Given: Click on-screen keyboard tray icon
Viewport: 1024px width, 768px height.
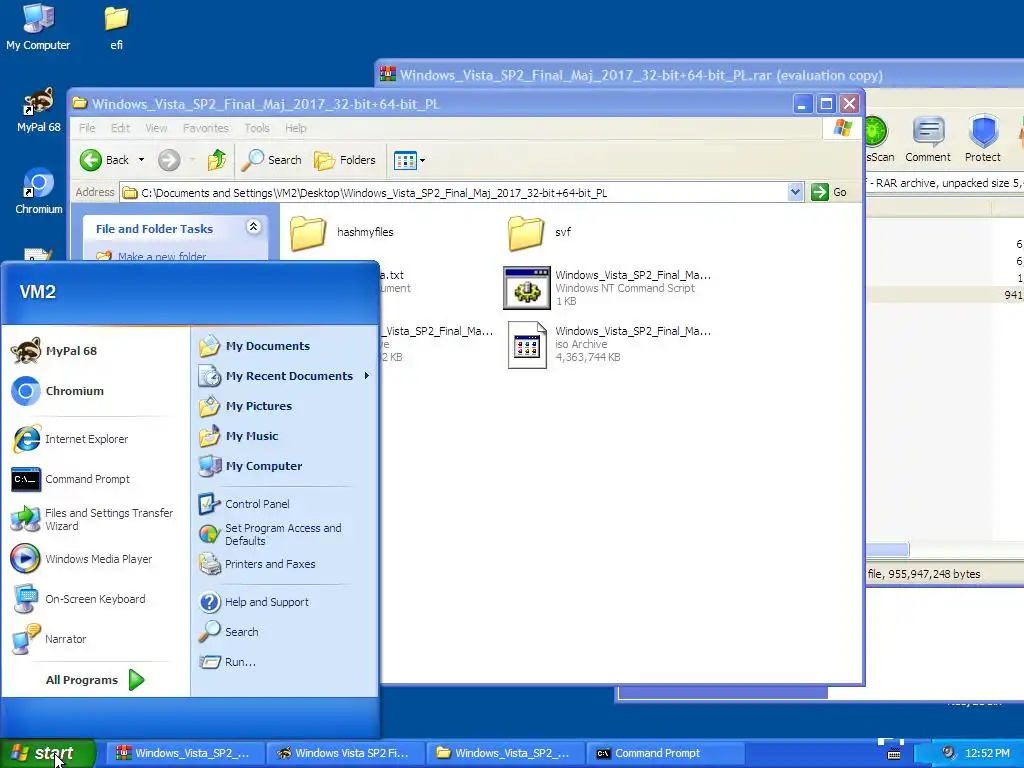Looking at the screenshot, I should pyautogui.click(x=894, y=754).
